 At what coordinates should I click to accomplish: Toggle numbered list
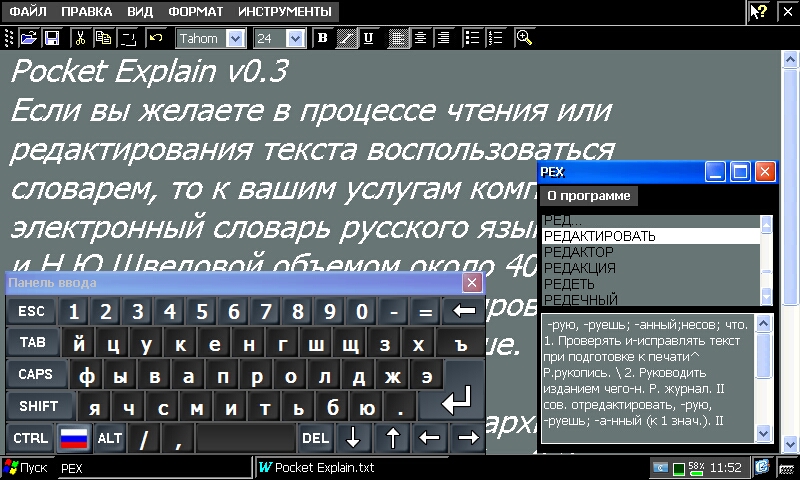click(x=495, y=38)
